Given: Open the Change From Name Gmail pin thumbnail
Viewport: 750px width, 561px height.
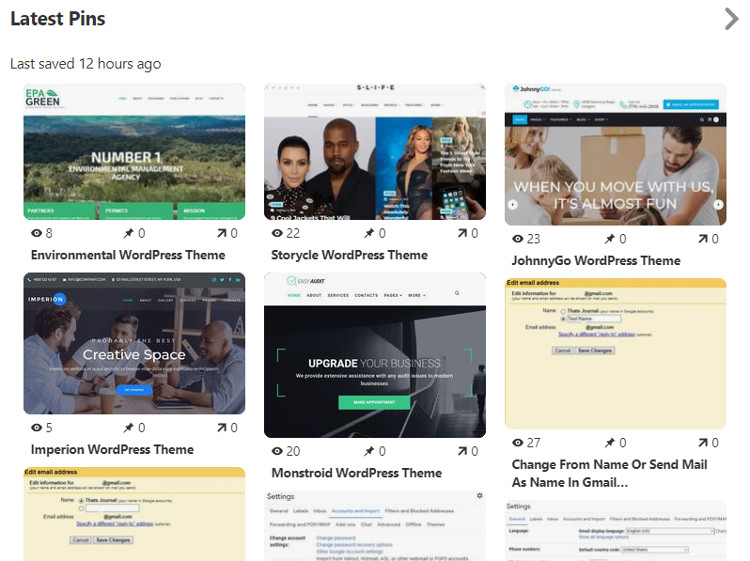Looking at the screenshot, I should [616, 354].
